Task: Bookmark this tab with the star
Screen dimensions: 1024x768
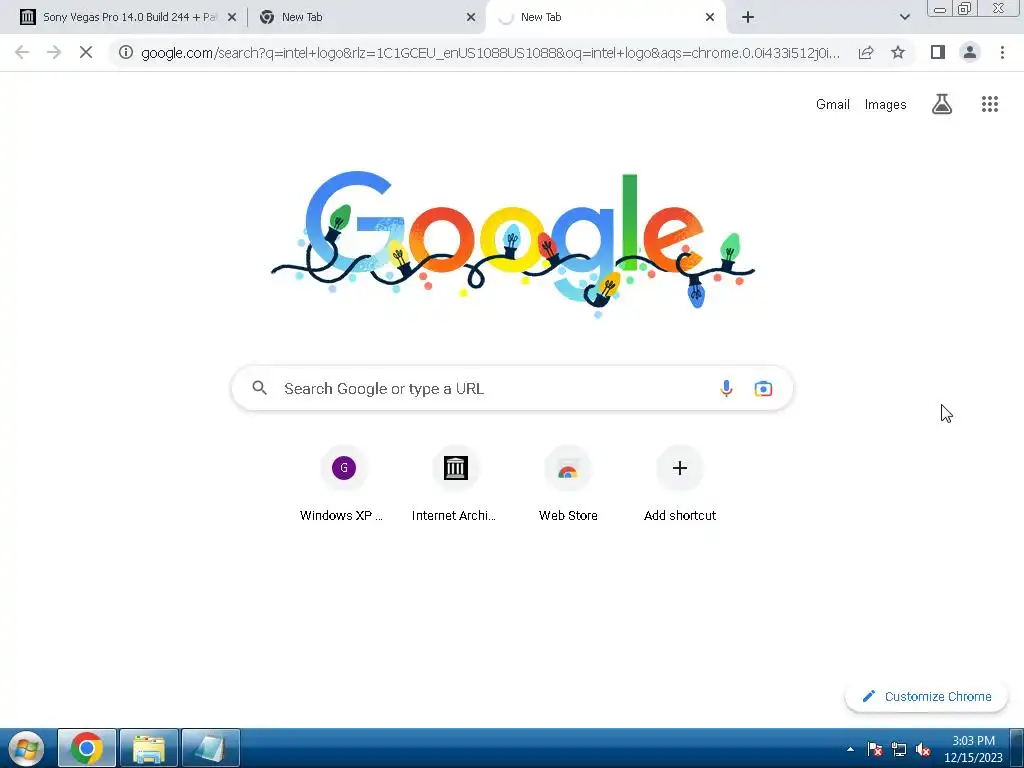Action: [898, 52]
